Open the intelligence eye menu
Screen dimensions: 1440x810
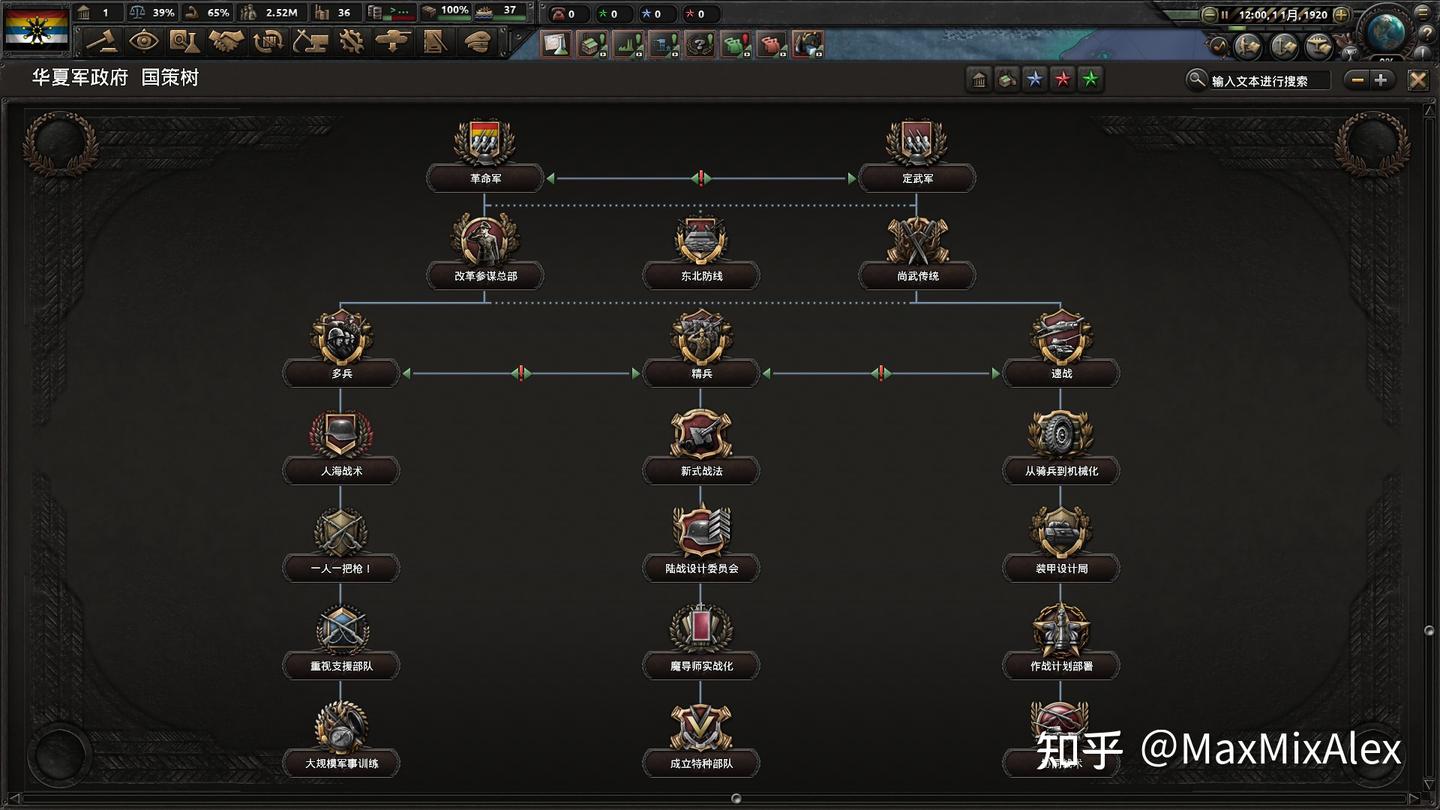[144, 41]
